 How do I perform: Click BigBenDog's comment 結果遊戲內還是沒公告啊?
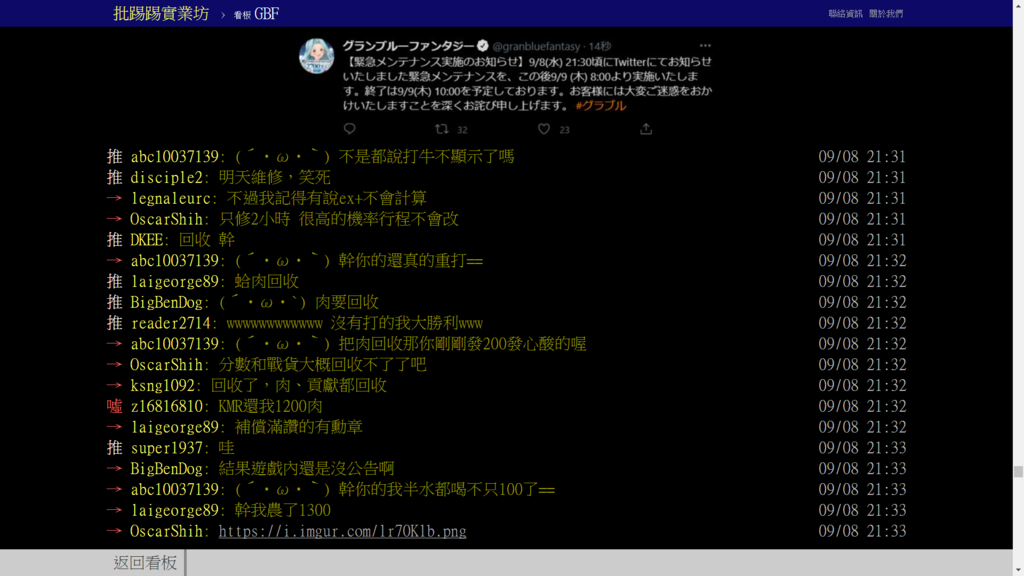(x=306, y=468)
